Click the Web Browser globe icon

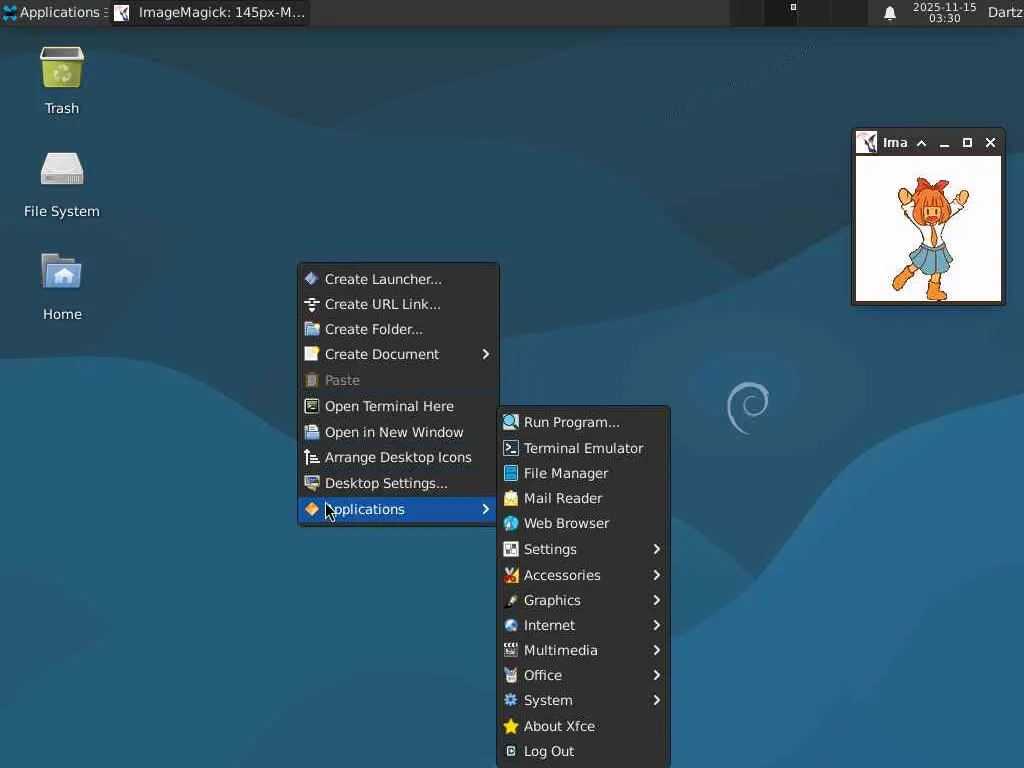(511, 523)
